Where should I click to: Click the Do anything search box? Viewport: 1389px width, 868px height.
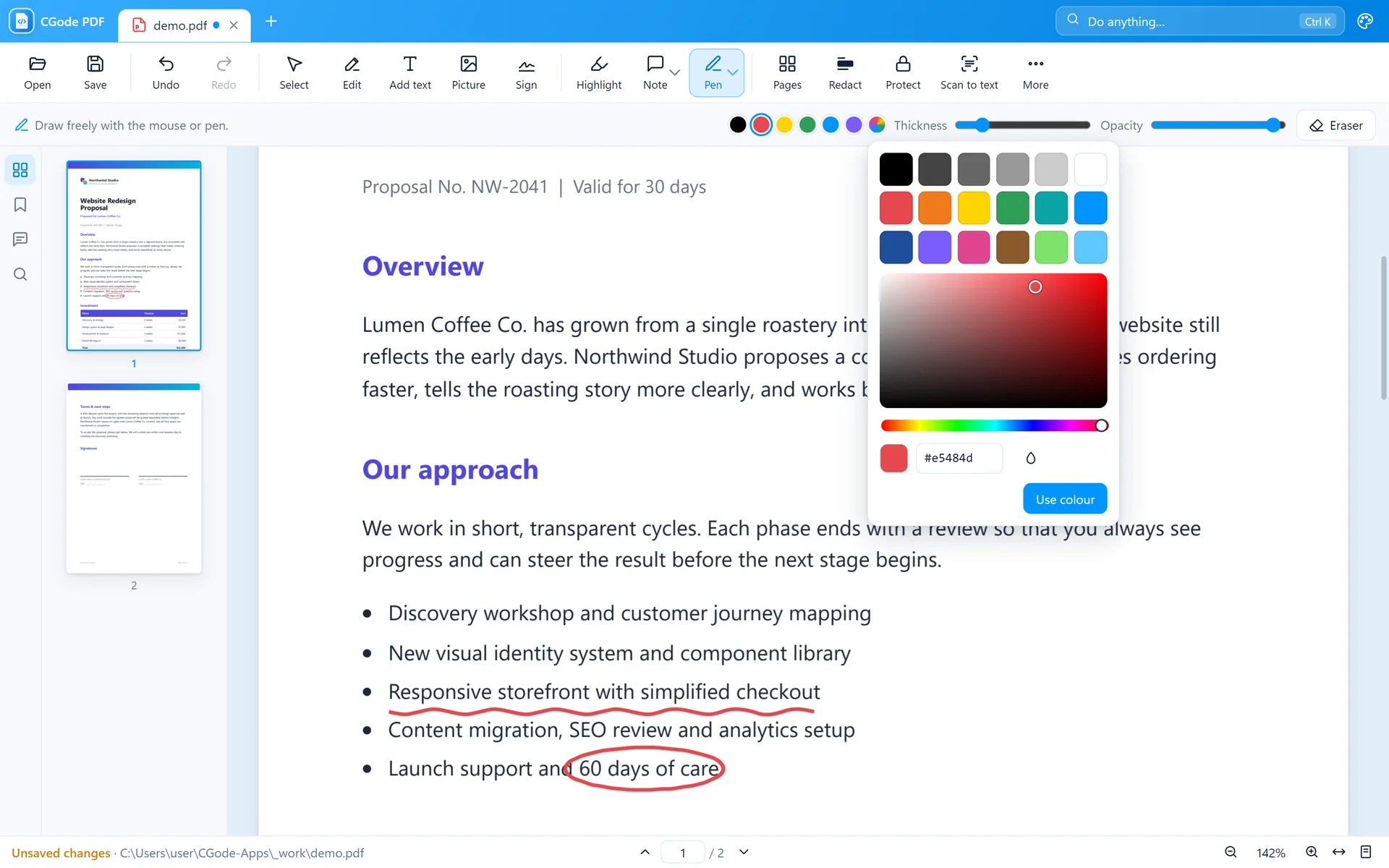(1199, 22)
